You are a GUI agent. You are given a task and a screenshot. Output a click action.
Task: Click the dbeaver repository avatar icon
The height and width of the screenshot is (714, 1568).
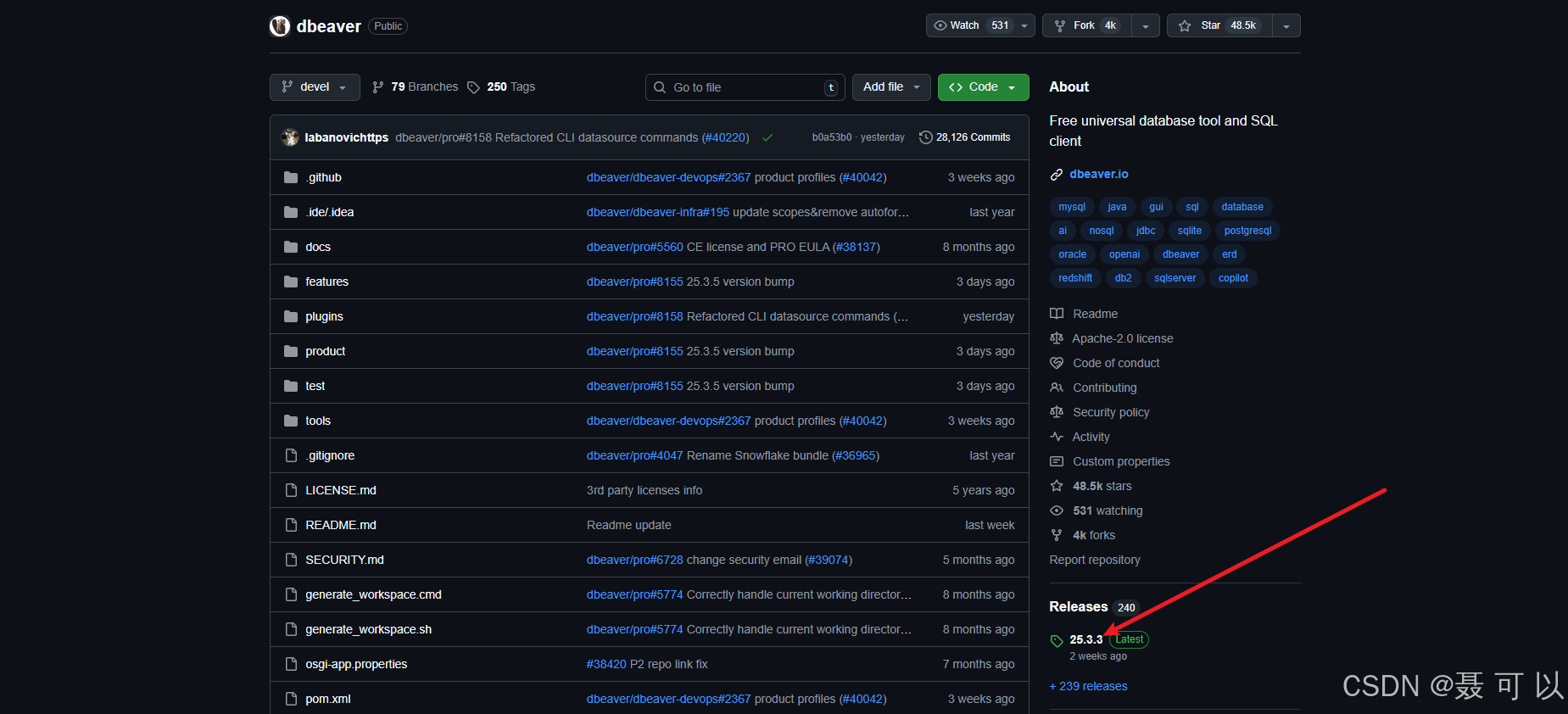[280, 26]
